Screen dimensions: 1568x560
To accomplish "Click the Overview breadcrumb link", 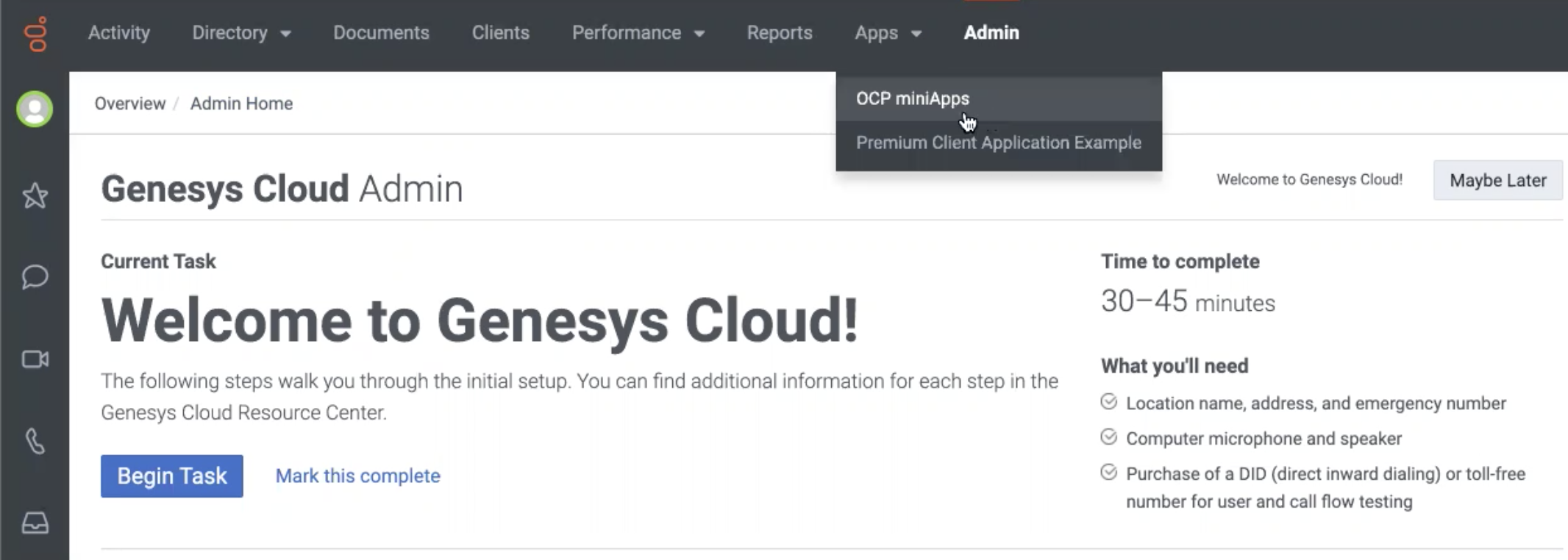I will coord(130,104).
